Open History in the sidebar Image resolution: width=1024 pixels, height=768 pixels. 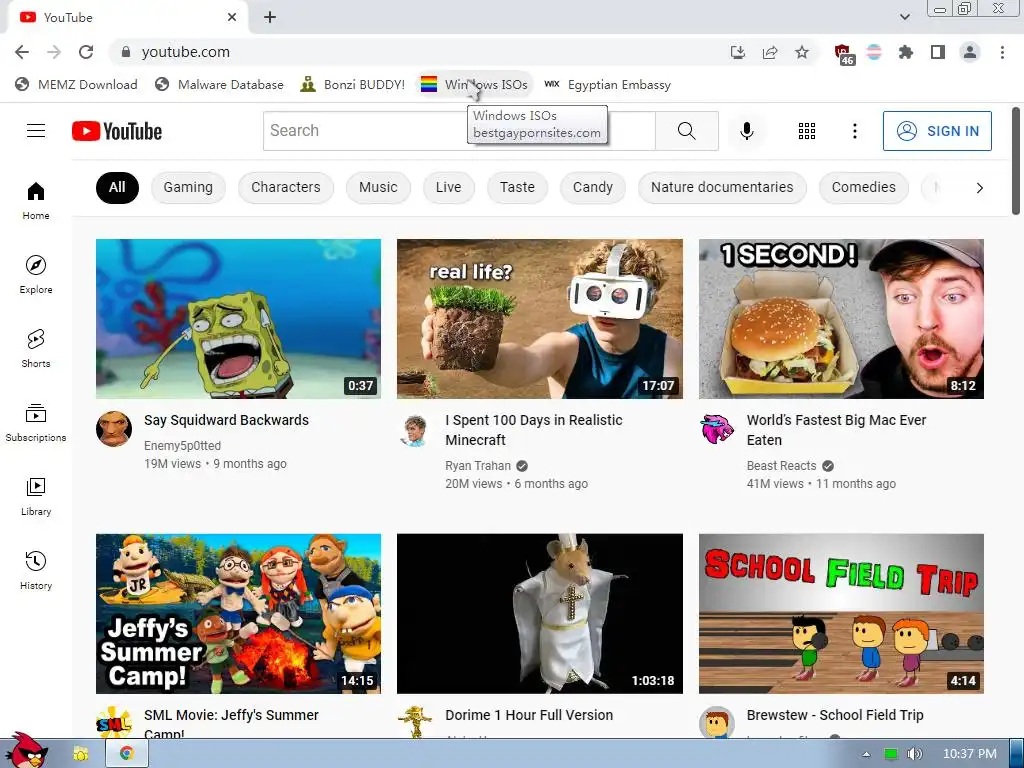36,570
